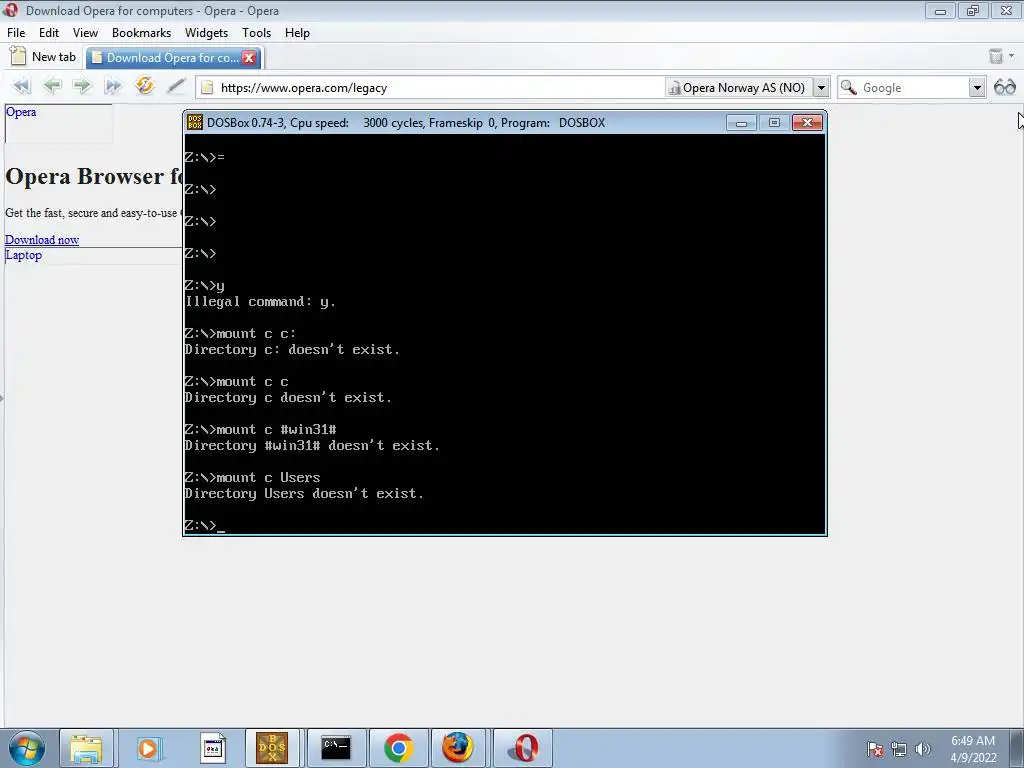This screenshot has width=1024, height=768.
Task: Open Google Chrome from taskbar
Action: pos(398,748)
